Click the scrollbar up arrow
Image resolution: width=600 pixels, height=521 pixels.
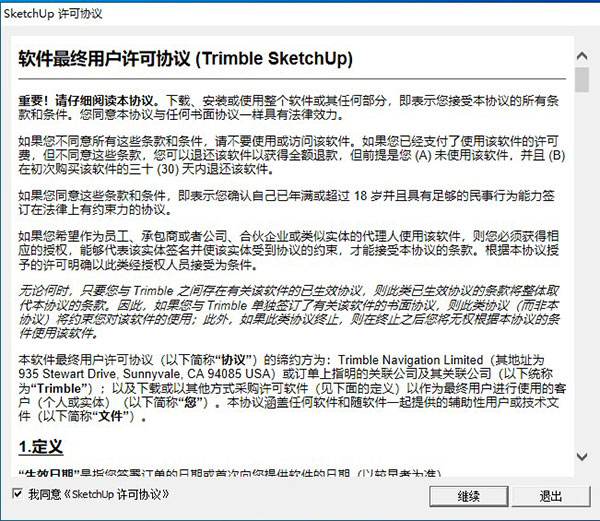(x=582, y=57)
